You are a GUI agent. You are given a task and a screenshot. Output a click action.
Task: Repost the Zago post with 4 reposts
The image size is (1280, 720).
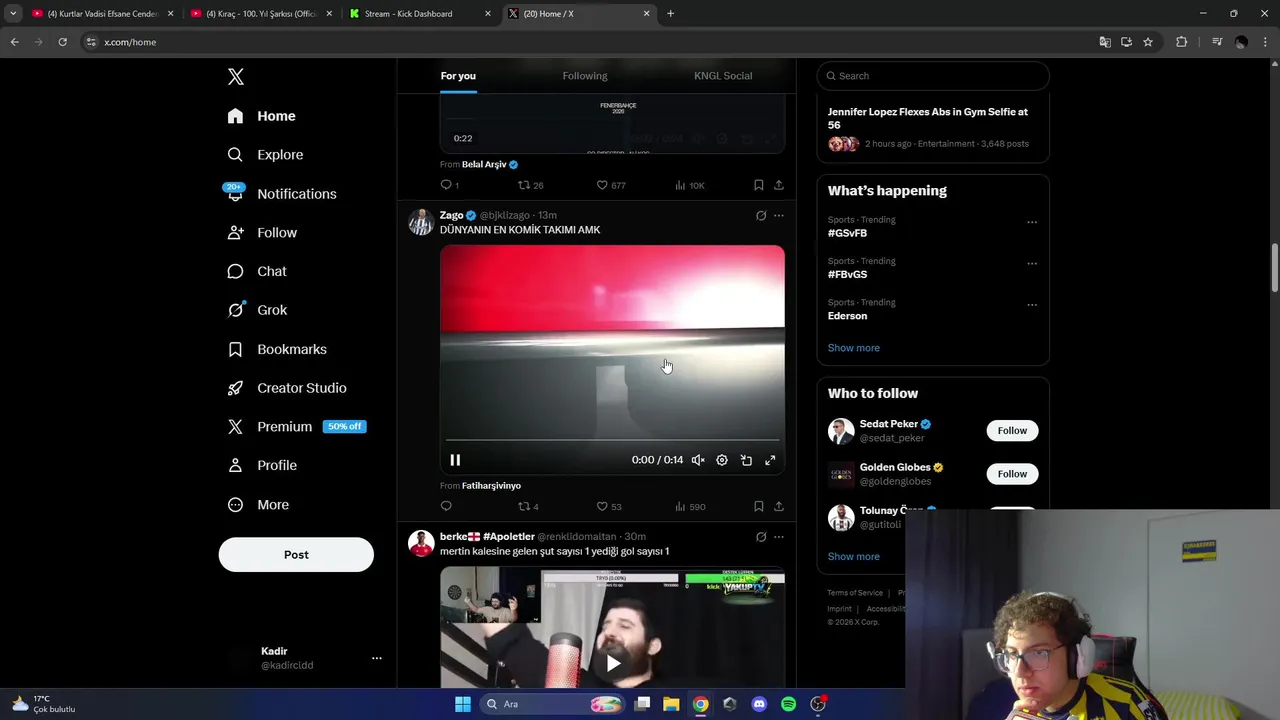[528, 506]
